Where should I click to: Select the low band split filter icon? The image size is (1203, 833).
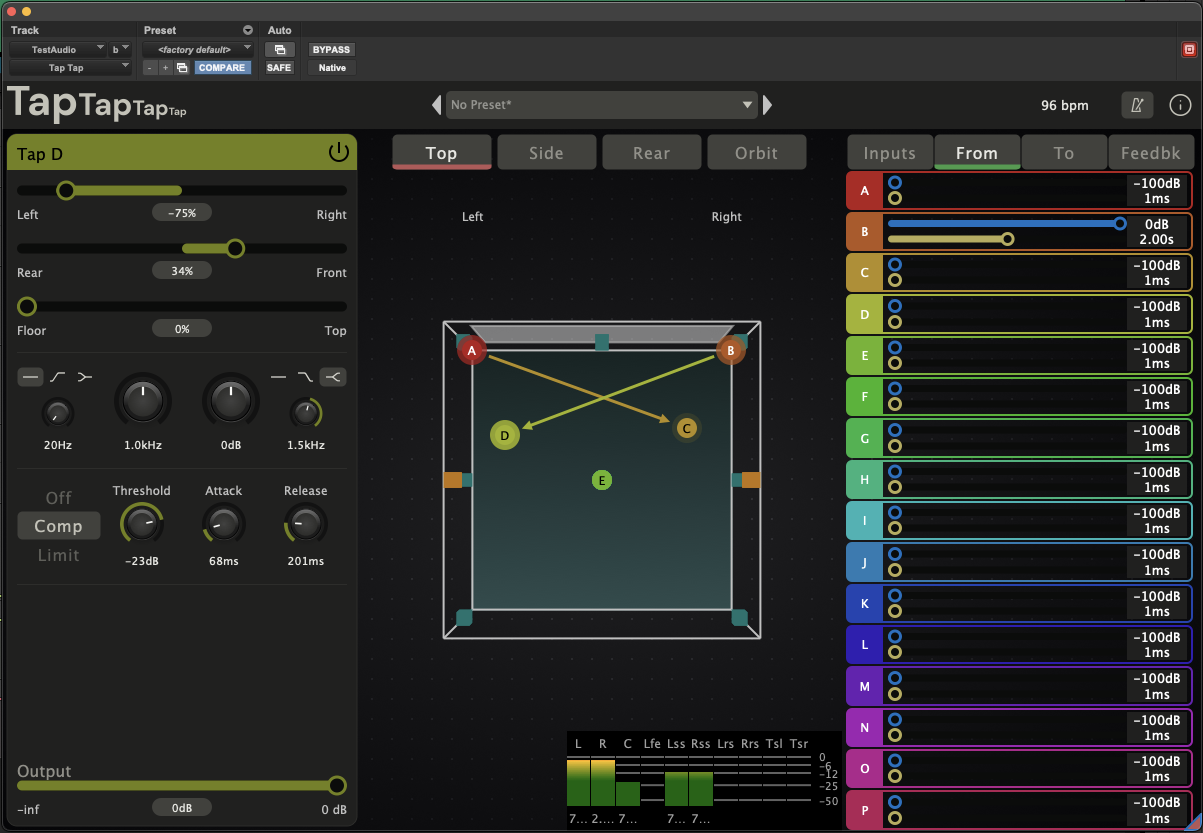click(x=84, y=376)
